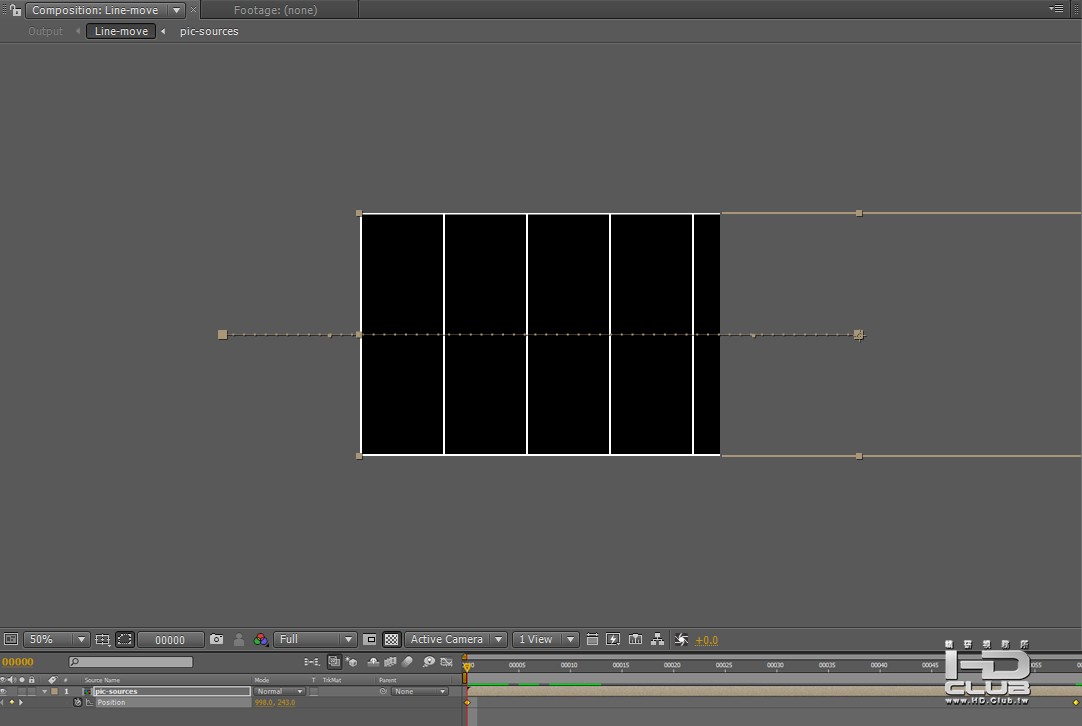Toggle the Transparency Grid checkerboard button
This screenshot has width=1082, height=726.
coord(392,640)
